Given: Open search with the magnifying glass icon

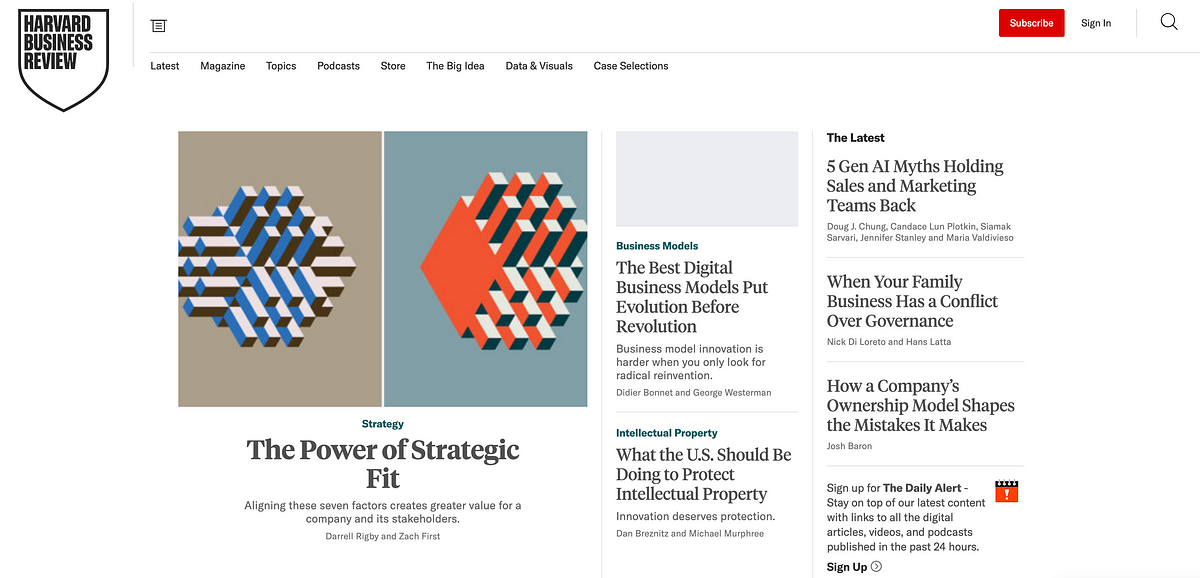Looking at the screenshot, I should [1168, 22].
